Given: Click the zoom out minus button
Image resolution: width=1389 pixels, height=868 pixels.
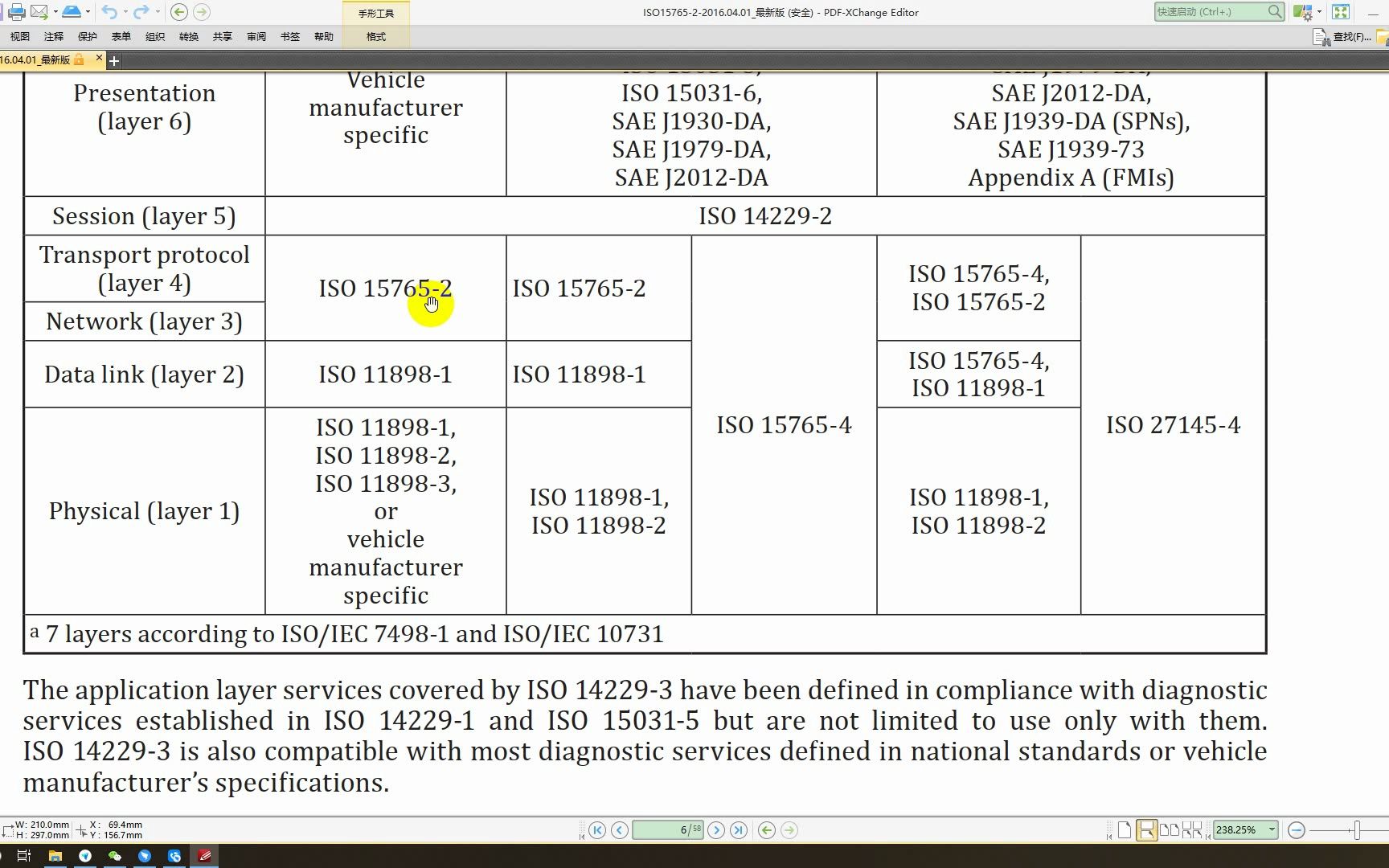Looking at the screenshot, I should click(x=1296, y=830).
